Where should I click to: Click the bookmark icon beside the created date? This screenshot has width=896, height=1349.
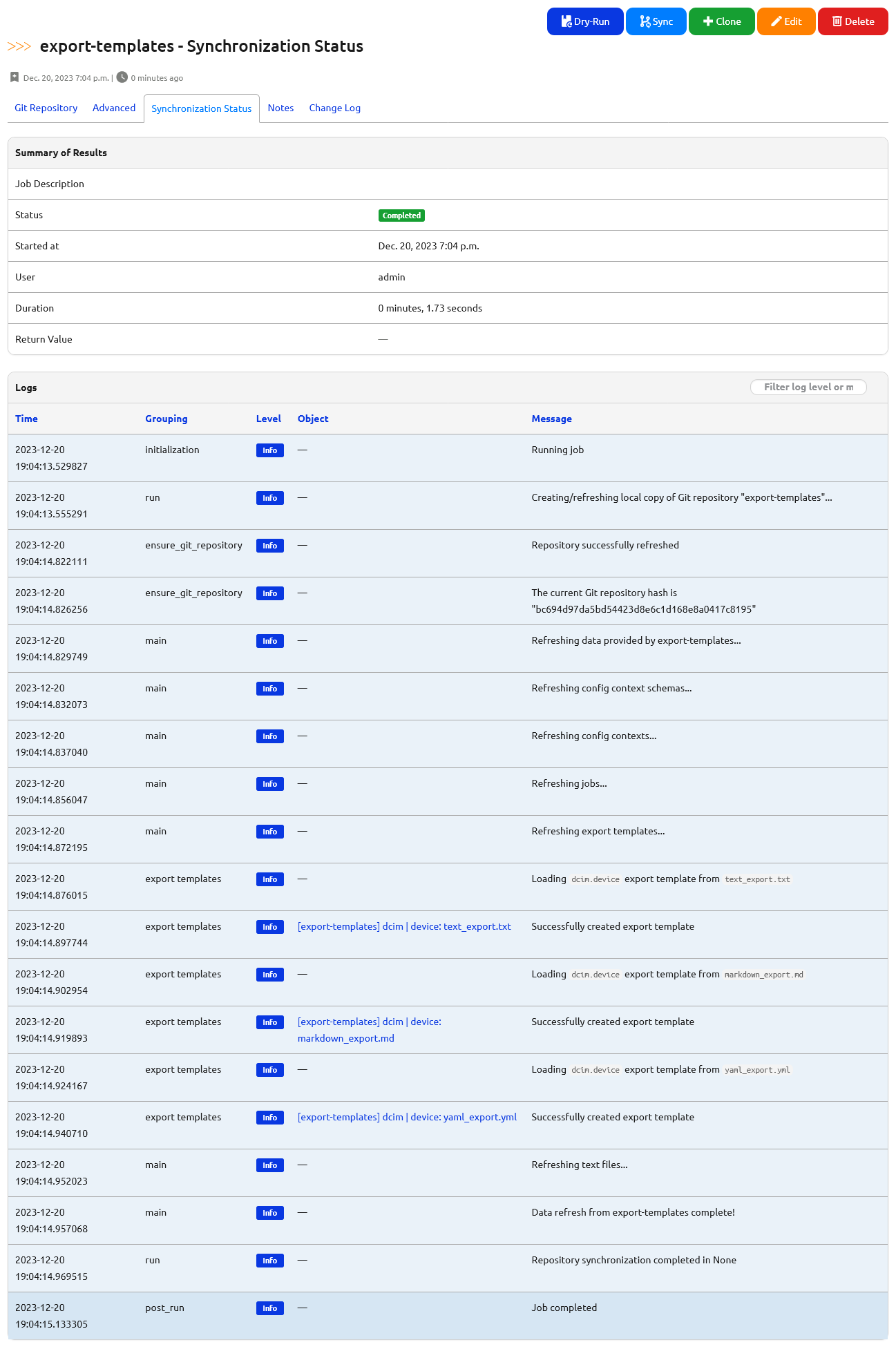click(15, 77)
